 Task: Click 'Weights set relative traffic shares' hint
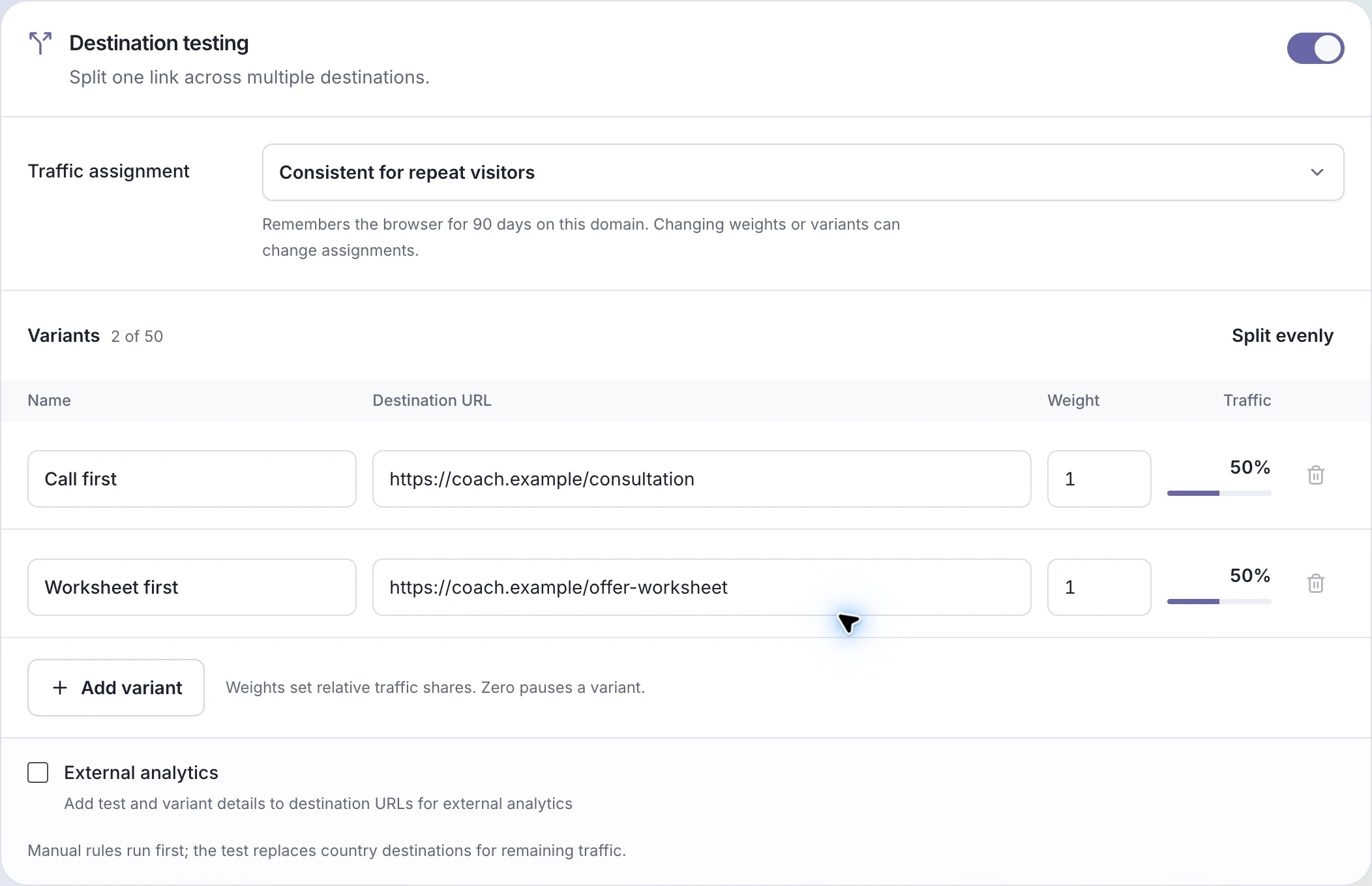[x=435, y=688]
